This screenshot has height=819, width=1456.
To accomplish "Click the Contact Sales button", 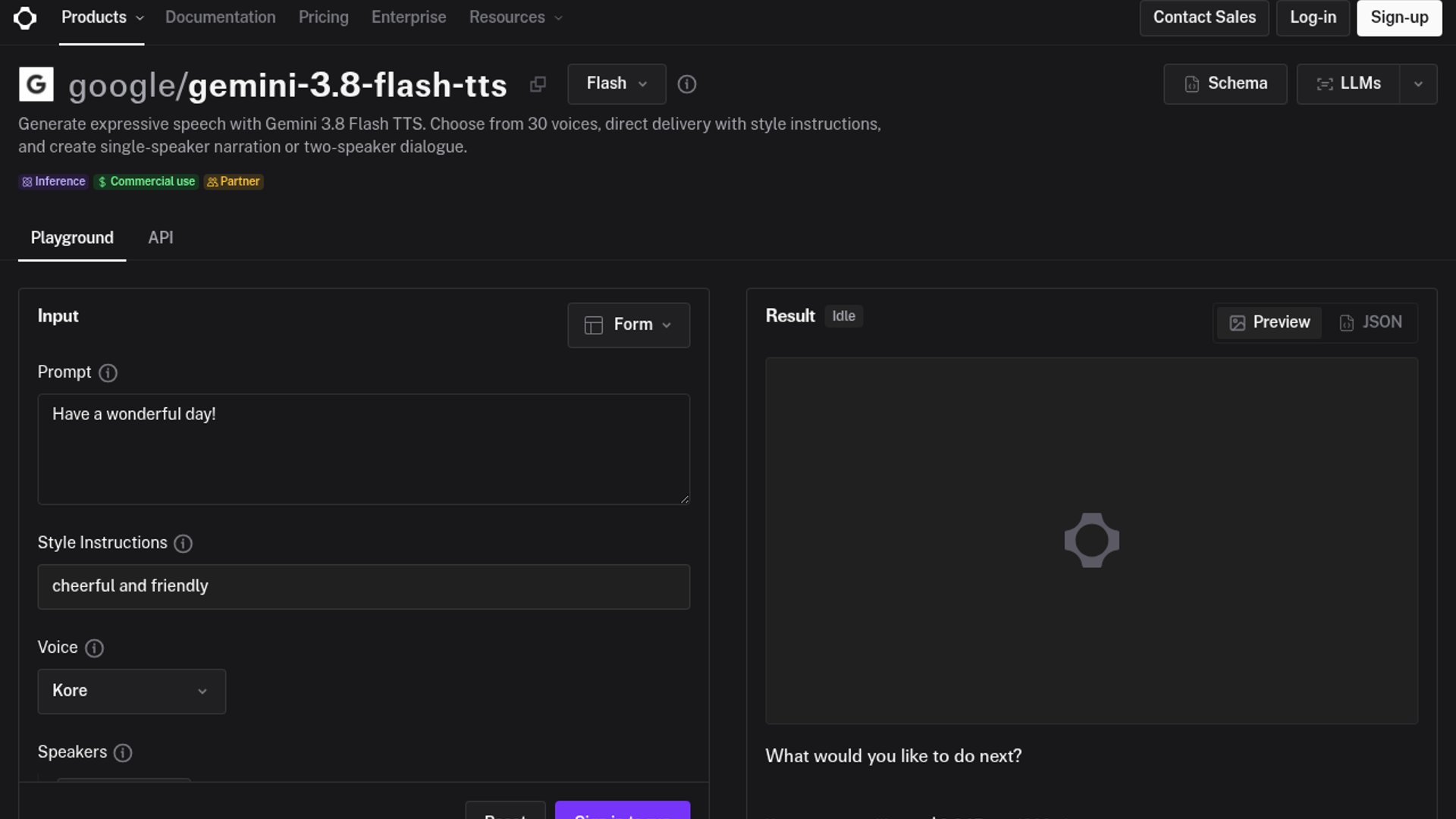I will click(1204, 17).
